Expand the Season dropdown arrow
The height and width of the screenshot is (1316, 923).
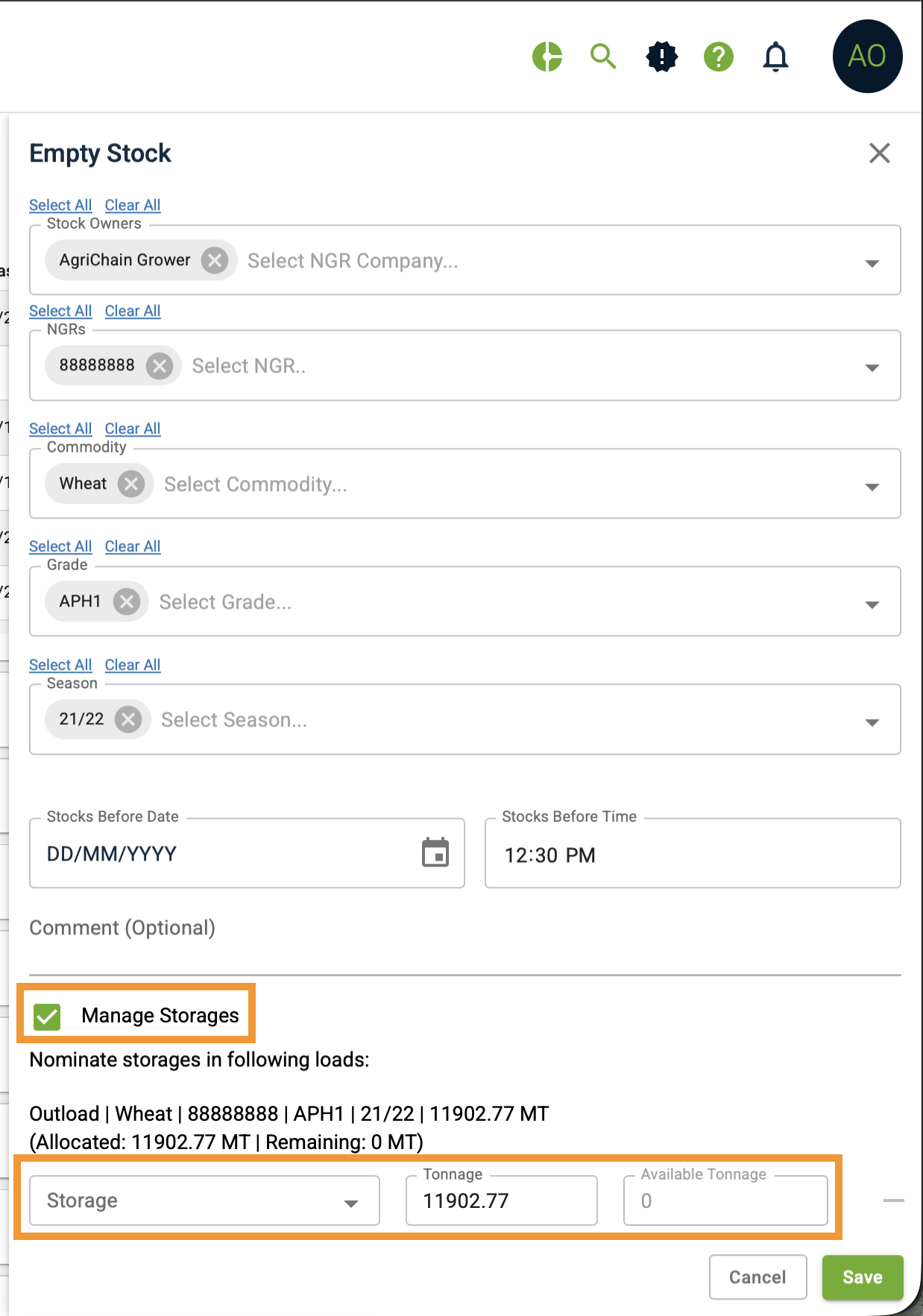(x=872, y=722)
